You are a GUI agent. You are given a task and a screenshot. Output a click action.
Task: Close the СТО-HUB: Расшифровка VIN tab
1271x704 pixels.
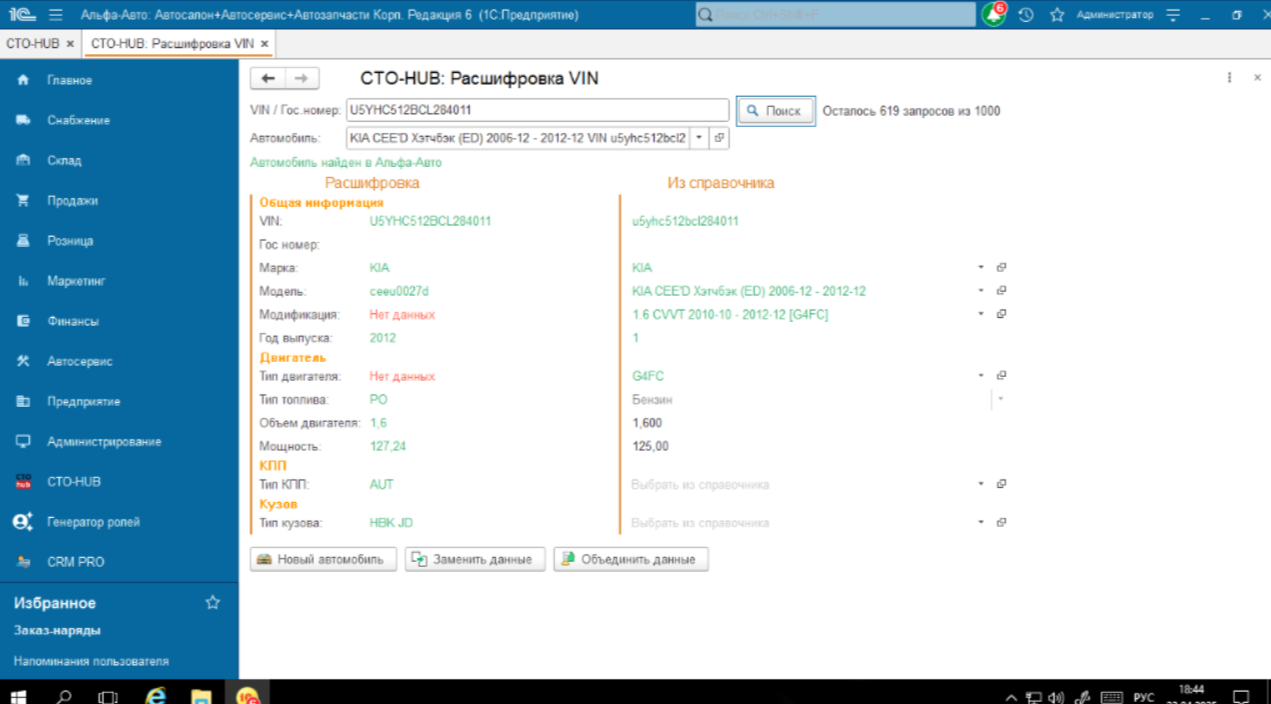tap(264, 44)
